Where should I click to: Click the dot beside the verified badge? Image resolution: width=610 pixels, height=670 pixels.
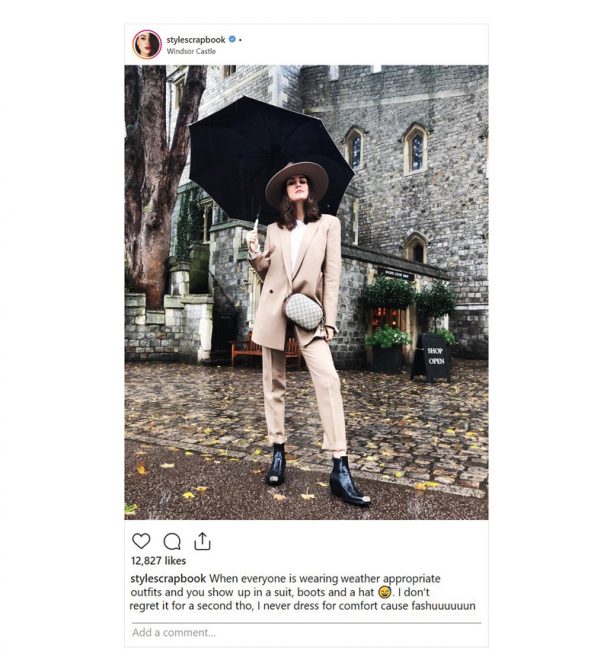pyautogui.click(x=240, y=40)
